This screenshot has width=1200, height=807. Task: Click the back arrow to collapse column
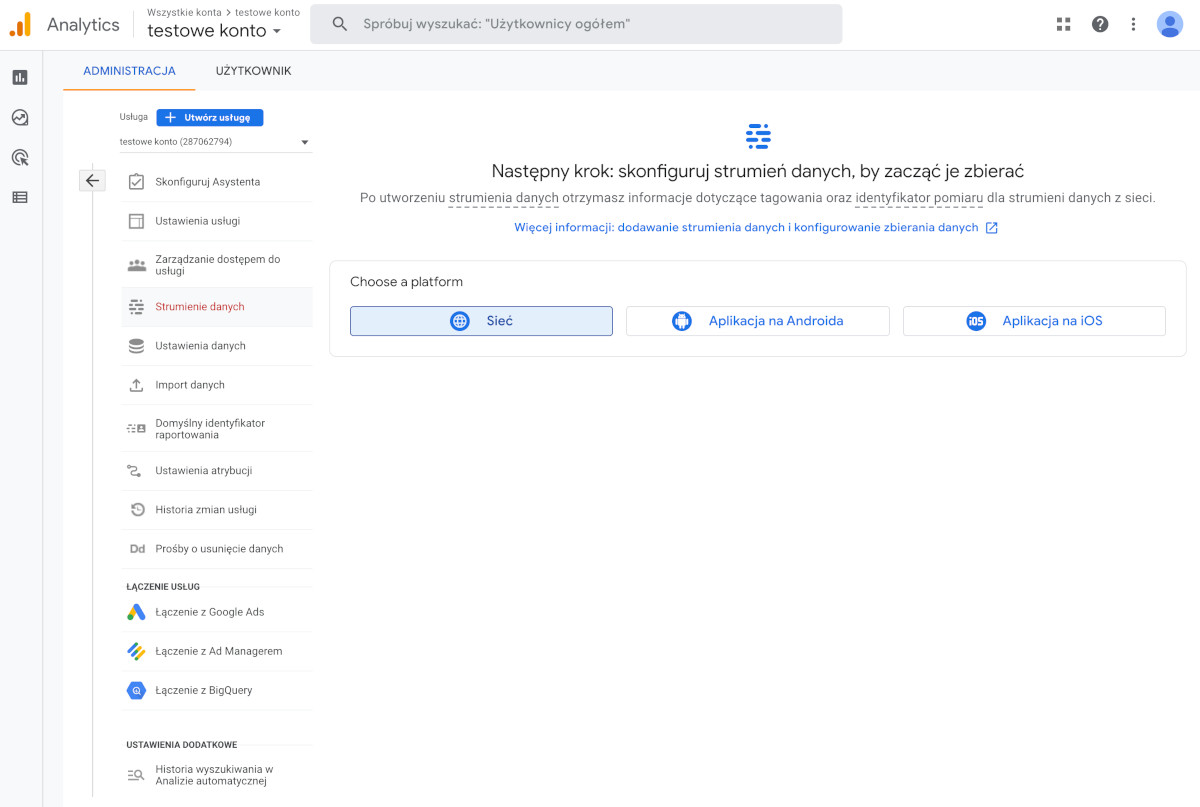pyautogui.click(x=92, y=181)
